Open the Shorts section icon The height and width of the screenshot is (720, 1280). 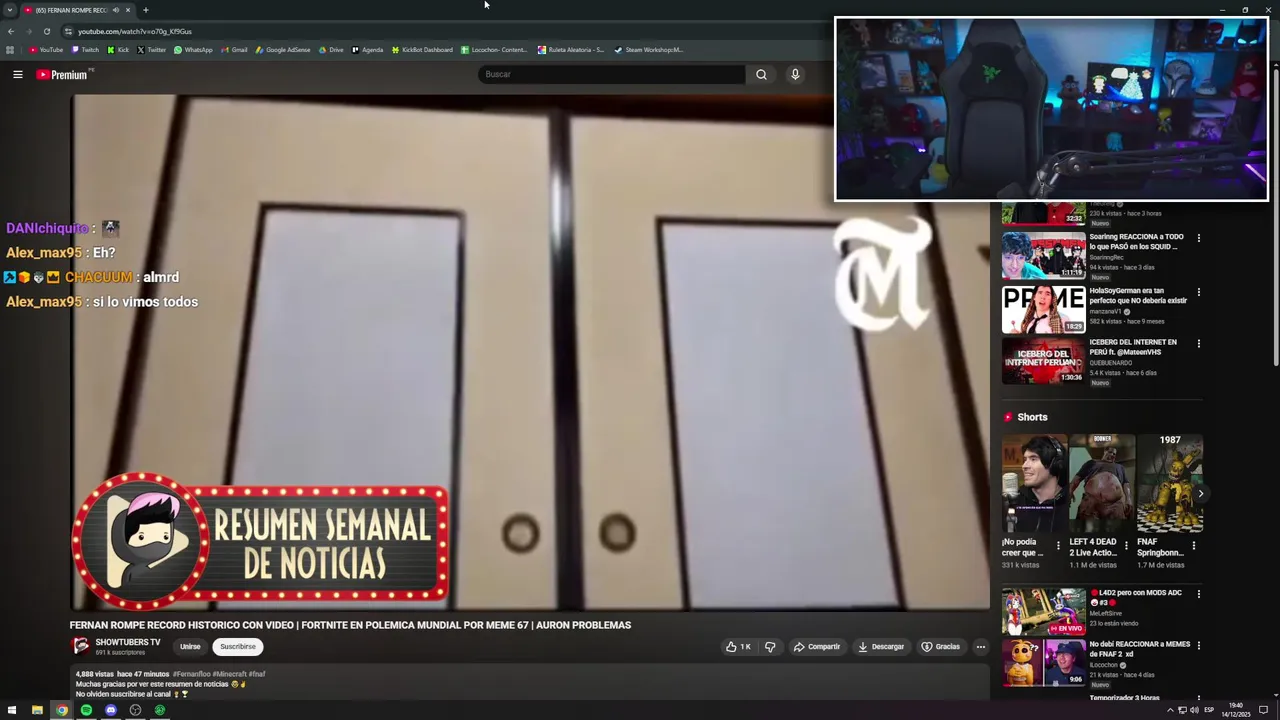[1008, 417]
